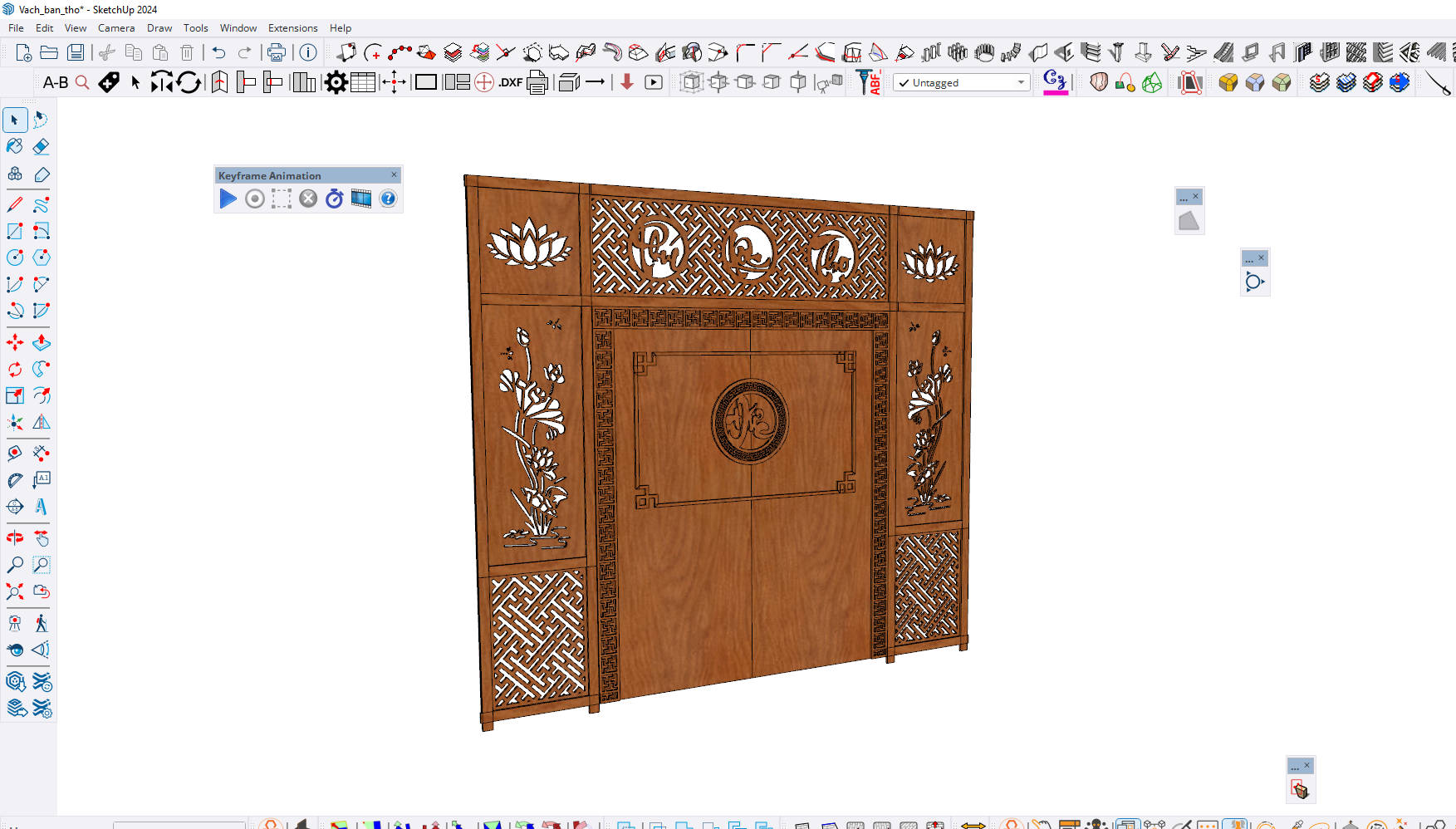Open the DXF export tool
The height and width of the screenshot is (829, 1456).
[510, 82]
